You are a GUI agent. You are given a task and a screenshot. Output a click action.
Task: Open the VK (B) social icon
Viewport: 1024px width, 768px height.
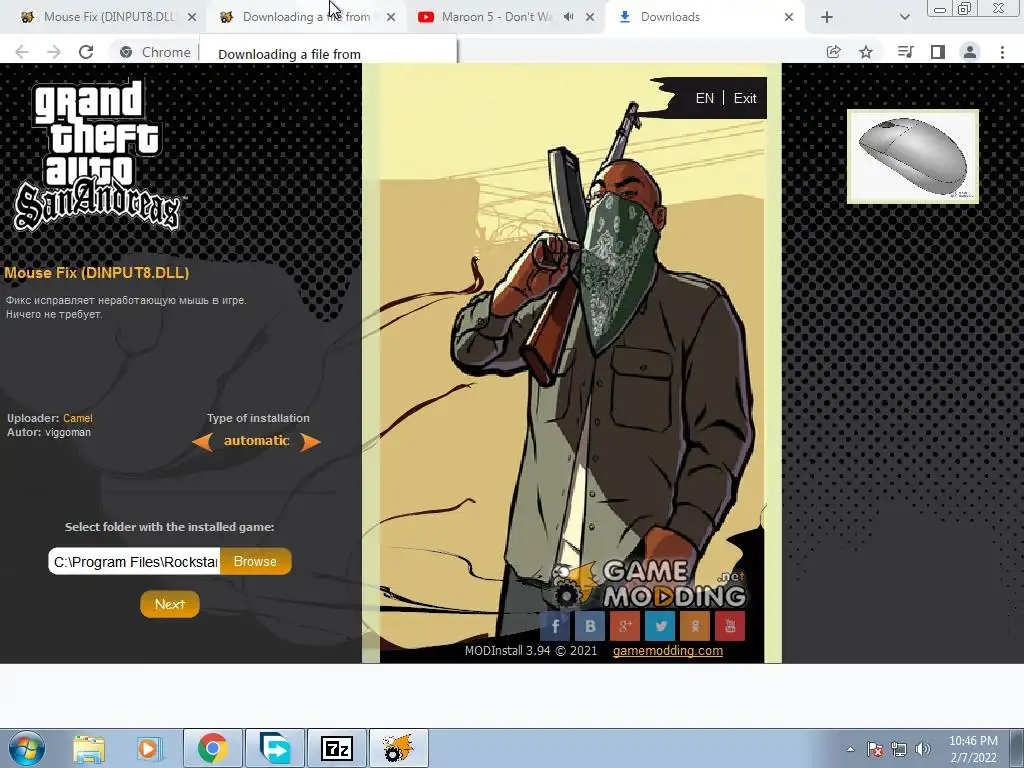click(x=590, y=626)
